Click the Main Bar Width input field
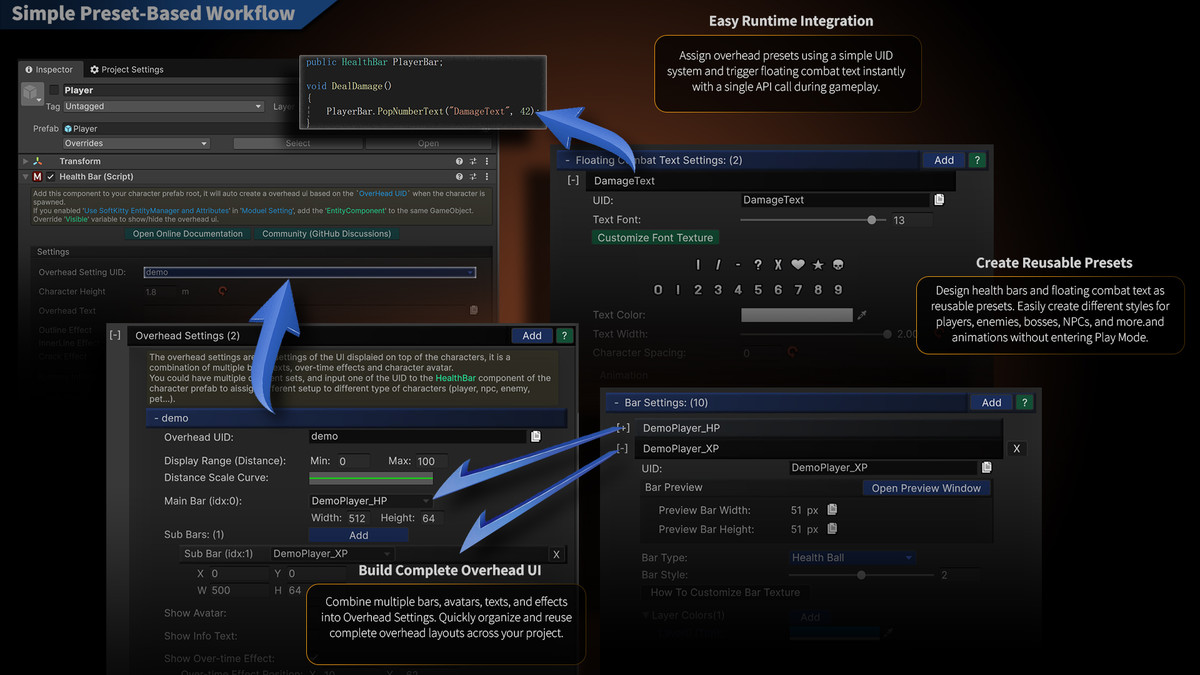The height and width of the screenshot is (675, 1200). tap(358, 518)
